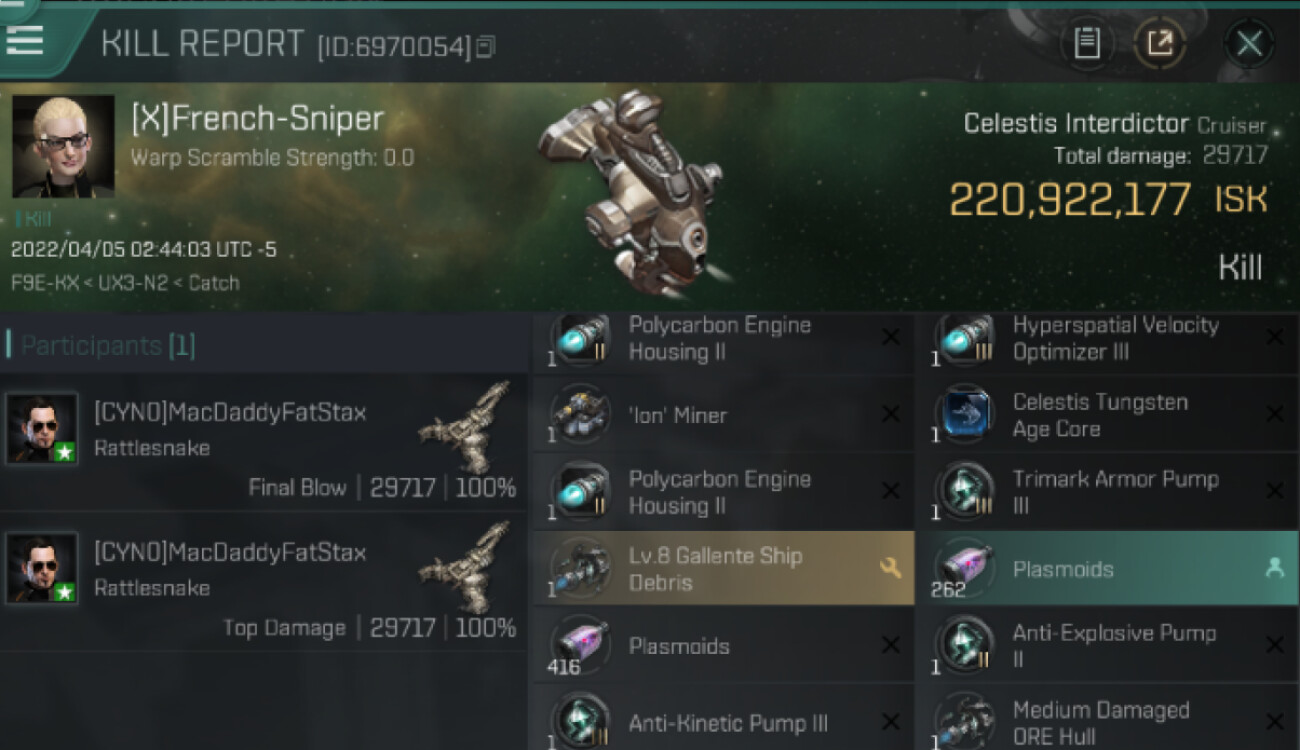The height and width of the screenshot is (750, 1300).
Task: Open Top Damage MacDaddyFatStax participant entry
Action: coord(264,582)
